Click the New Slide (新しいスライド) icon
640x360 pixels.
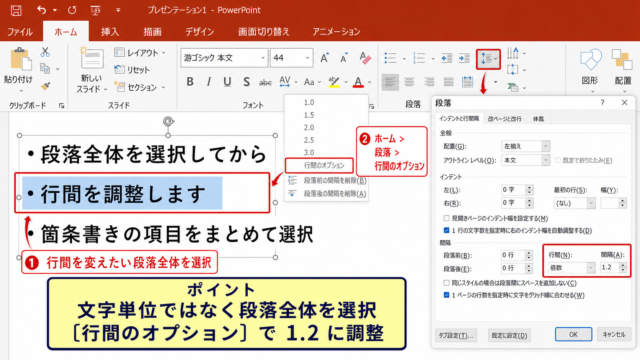tap(91, 58)
